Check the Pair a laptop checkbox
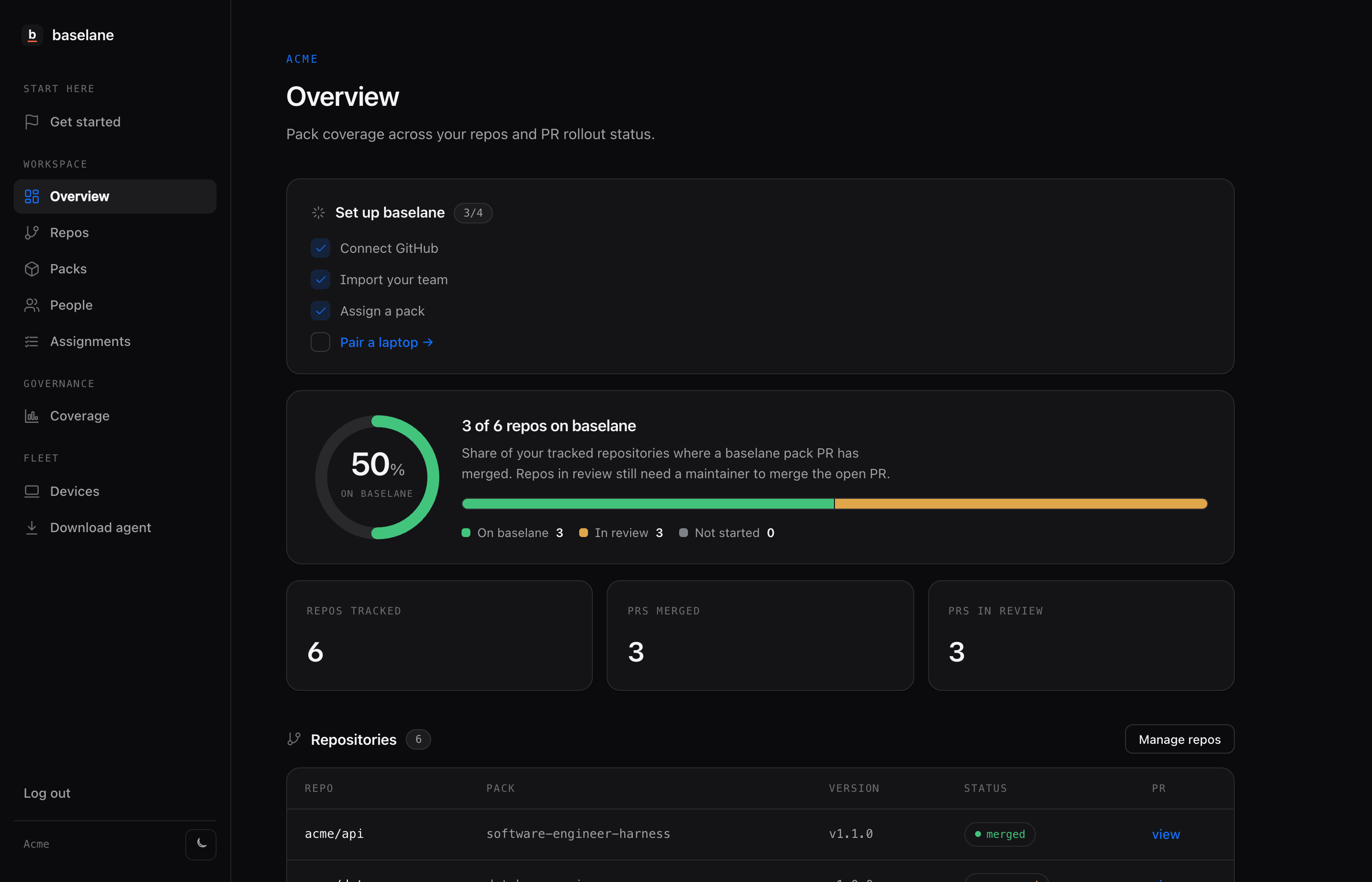Image resolution: width=1372 pixels, height=882 pixels. tap(320, 342)
